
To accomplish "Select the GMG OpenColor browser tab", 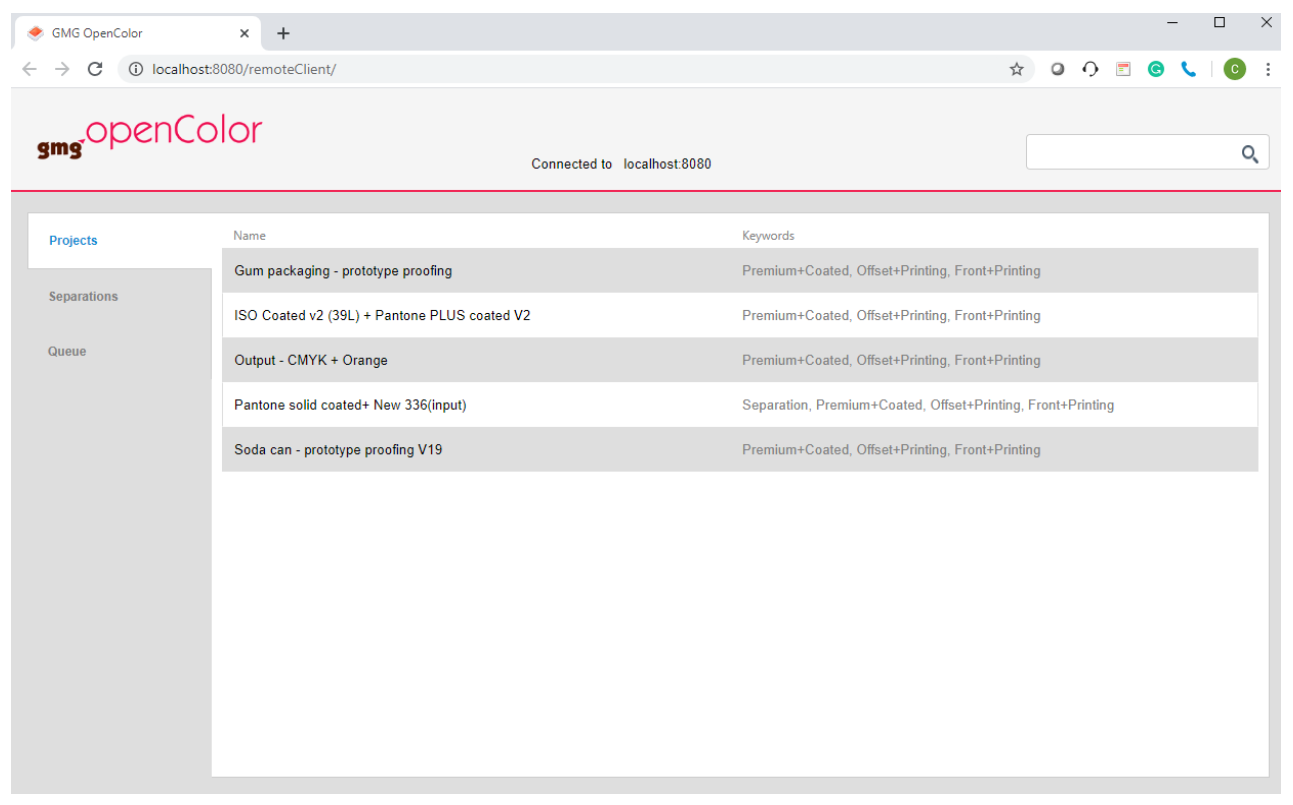I will pyautogui.click(x=138, y=33).
